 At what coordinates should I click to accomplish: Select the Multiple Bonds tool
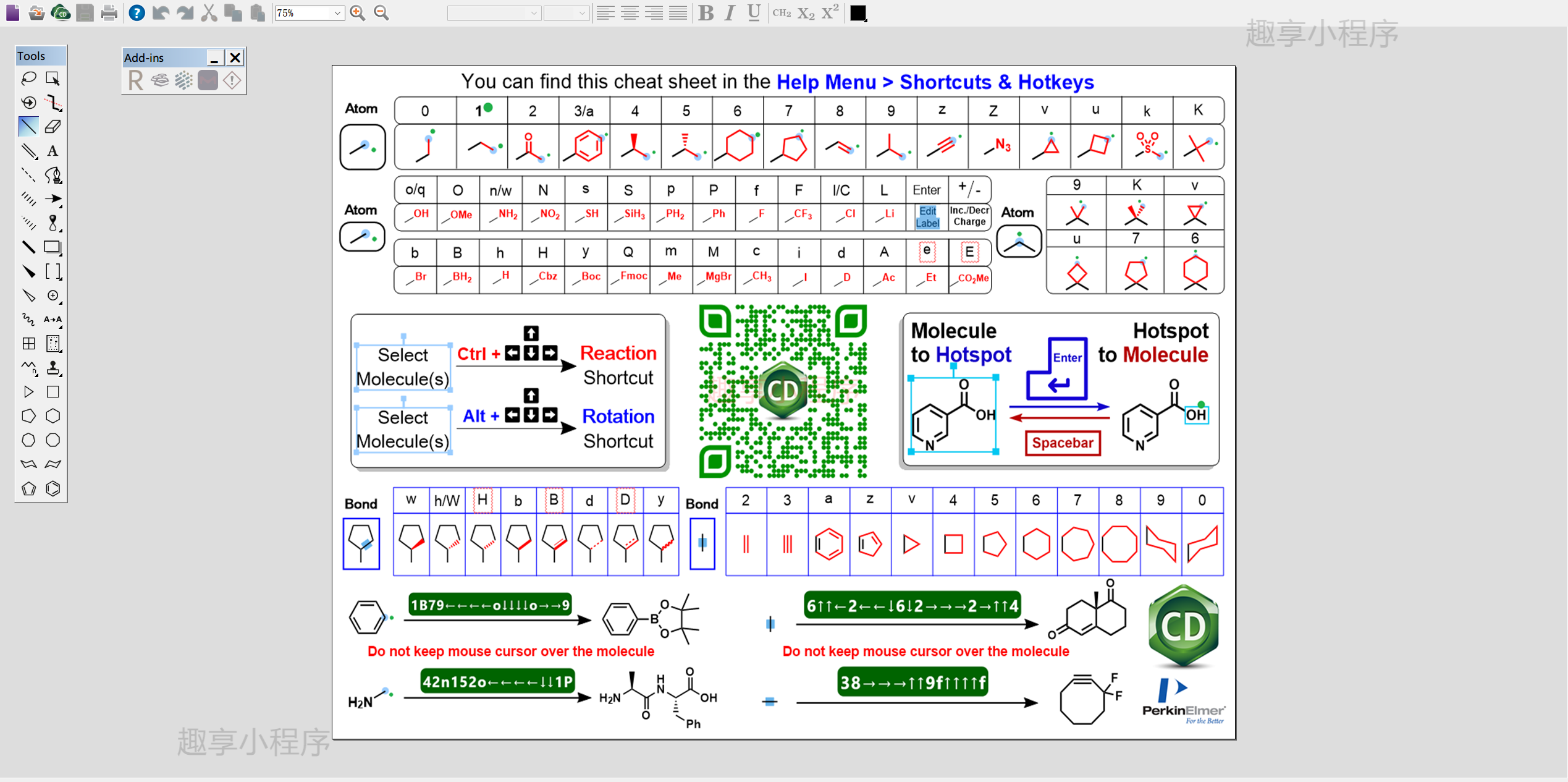[28, 151]
